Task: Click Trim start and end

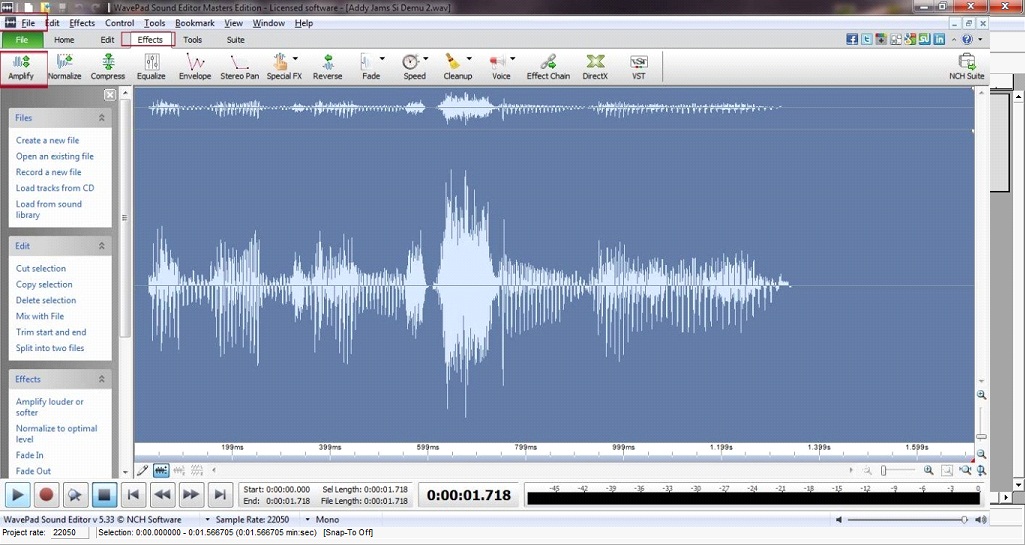Action: (x=51, y=332)
